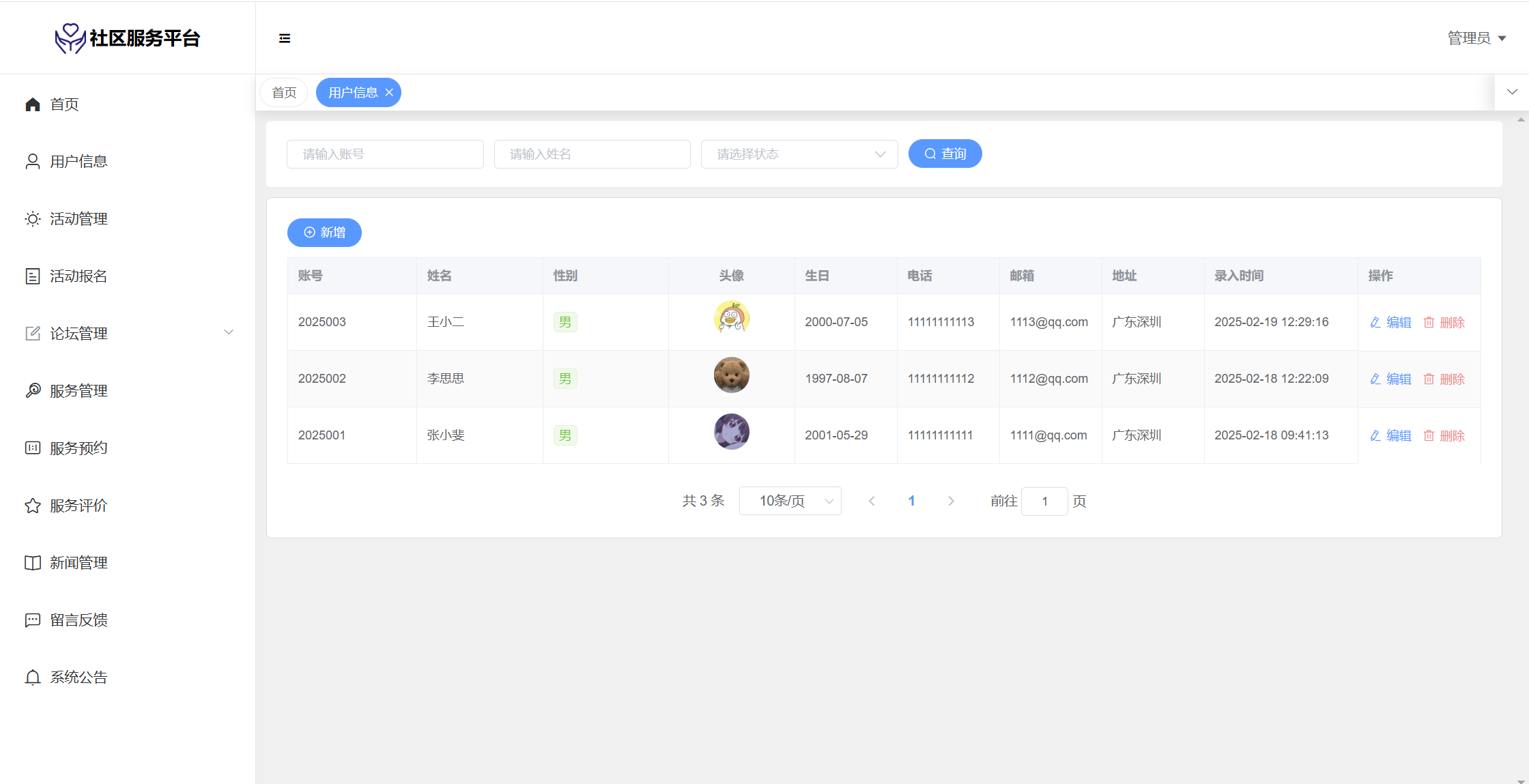Click the chat bubble icon for 留言反馈
This screenshot has height=784, width=1529.
coord(33,620)
